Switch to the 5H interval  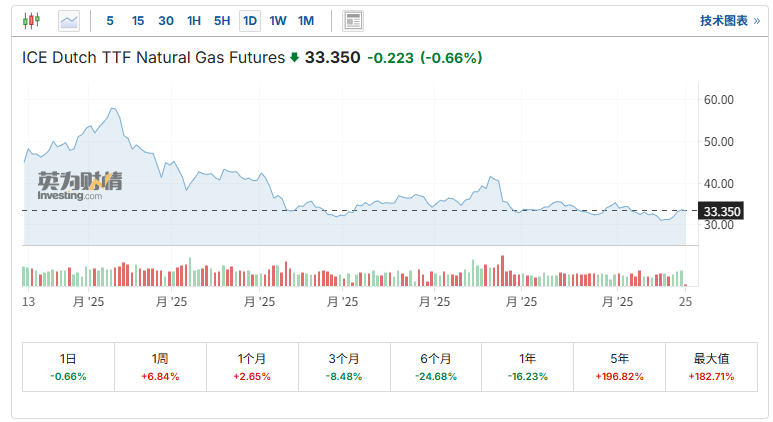pyautogui.click(x=222, y=20)
